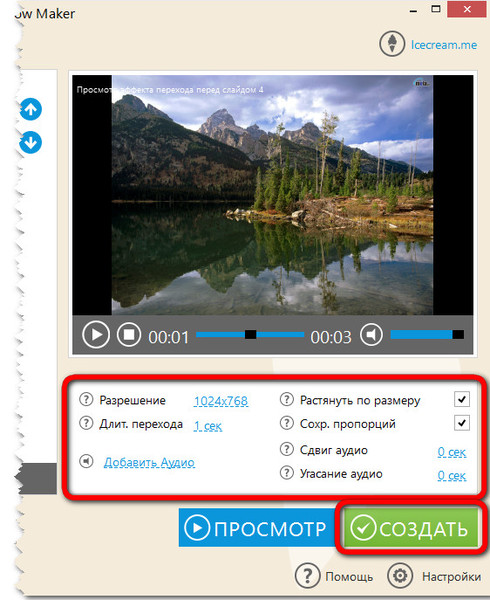Open the 1024x768 resolution dropdown
Screen dimensions: 490x600
click(x=221, y=401)
